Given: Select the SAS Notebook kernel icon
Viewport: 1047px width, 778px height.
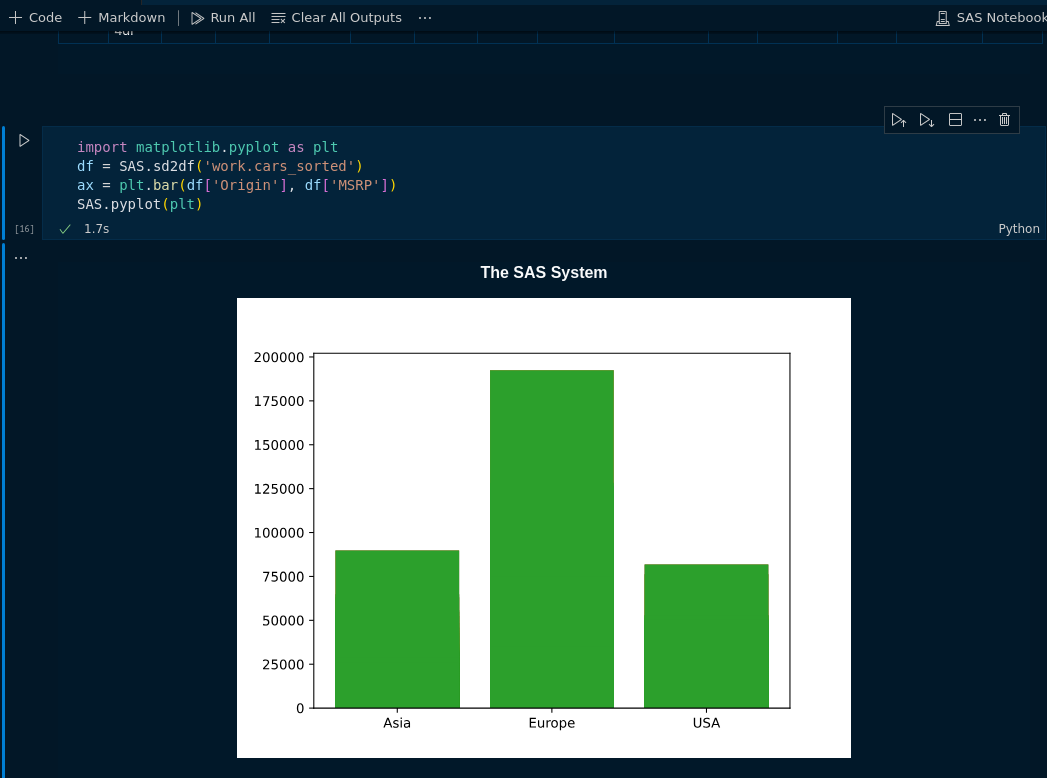Looking at the screenshot, I should (x=941, y=17).
